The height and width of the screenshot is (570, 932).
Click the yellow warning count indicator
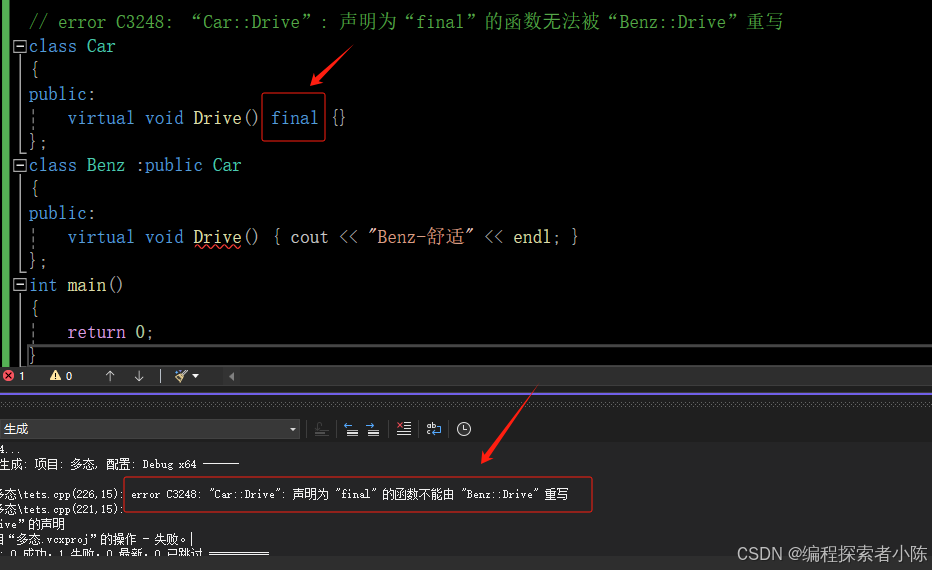pos(61,376)
